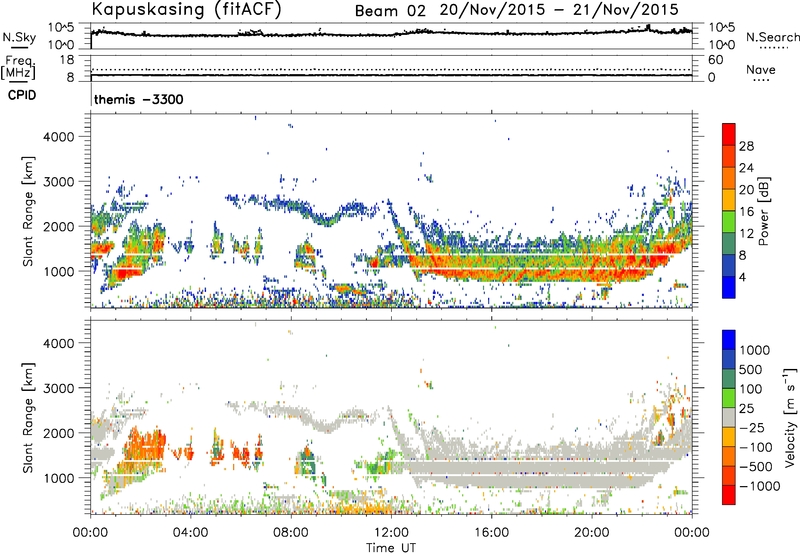Click the 'Freq. [MHz]' axis label
800x554 pixels.
pos(19,68)
